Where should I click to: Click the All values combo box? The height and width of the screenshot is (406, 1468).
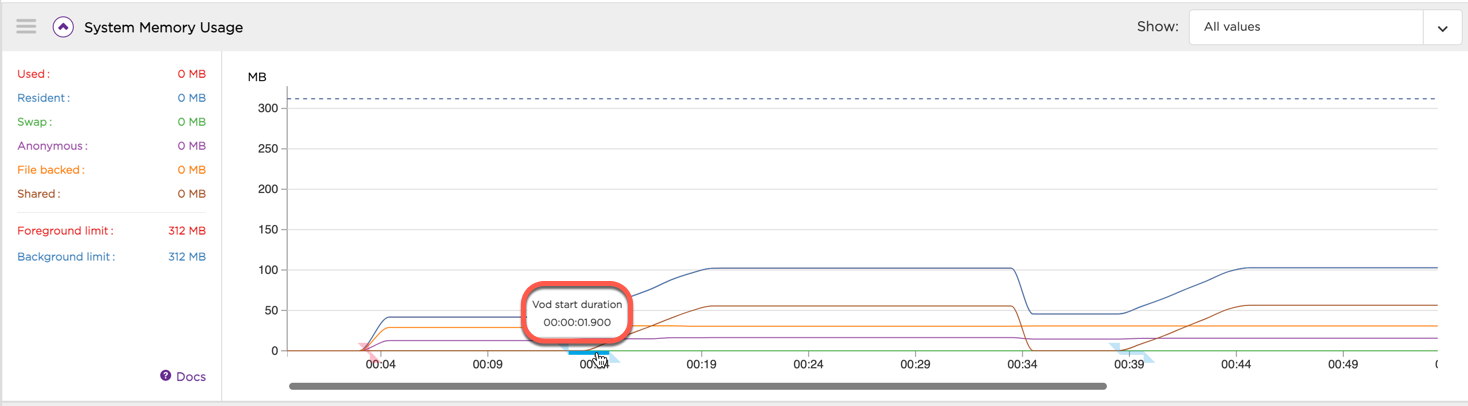click(1305, 28)
